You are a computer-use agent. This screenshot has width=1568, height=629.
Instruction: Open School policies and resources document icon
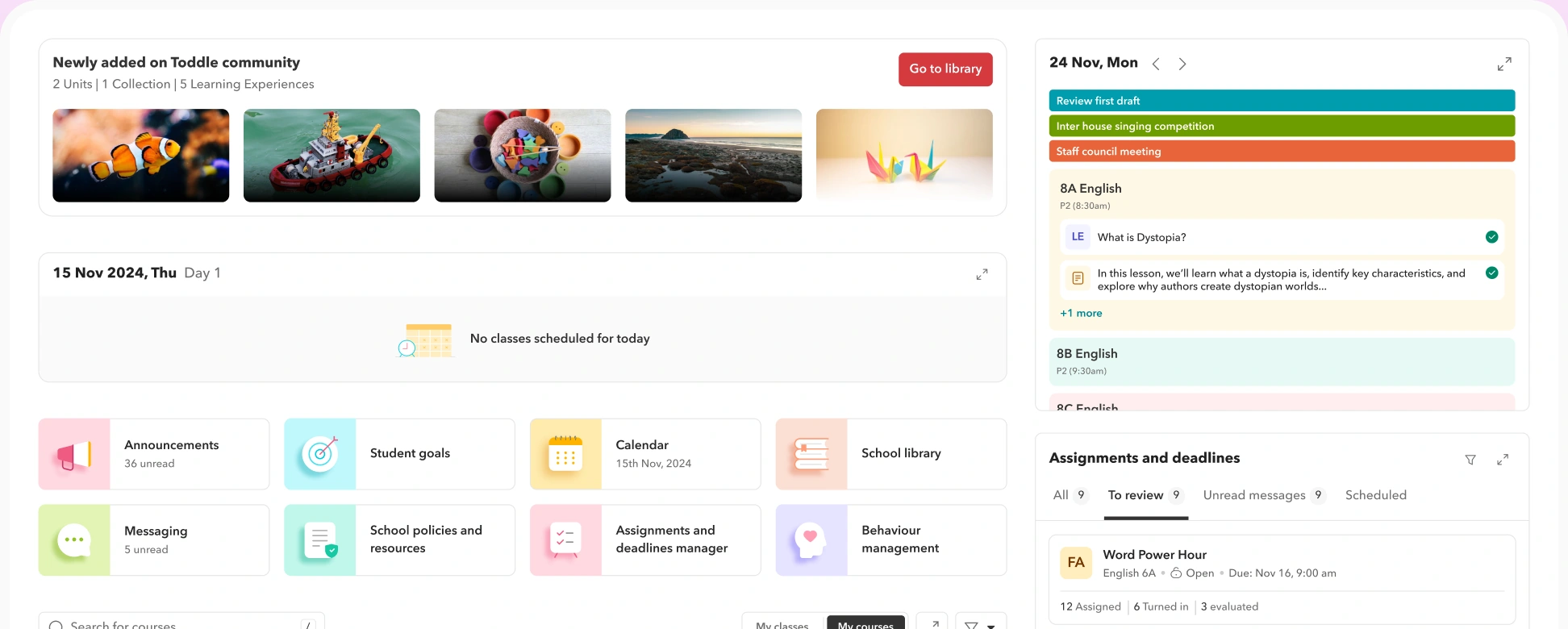pyautogui.click(x=320, y=540)
